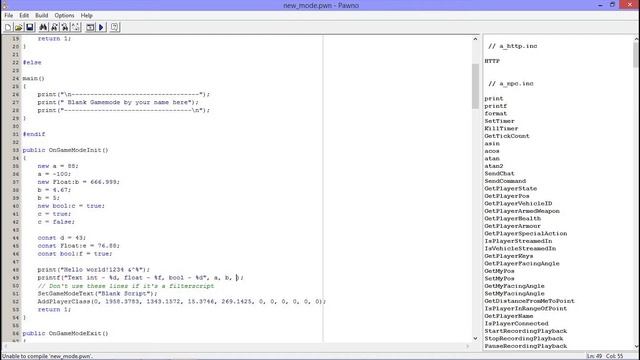
Task: Select PauseRecordingPlayback in the function list
Action: 525,346
